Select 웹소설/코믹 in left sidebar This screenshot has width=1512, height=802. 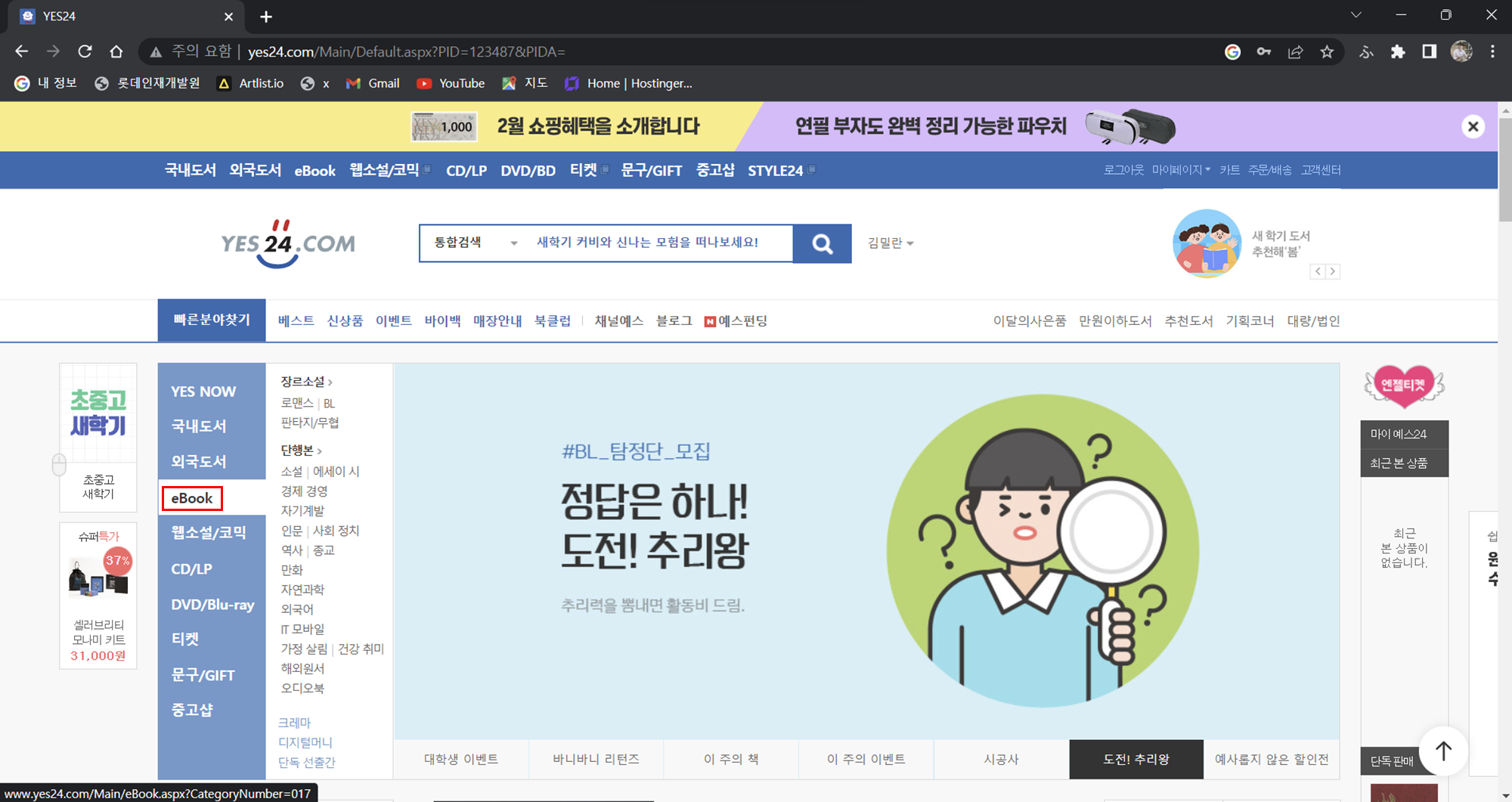point(209,533)
